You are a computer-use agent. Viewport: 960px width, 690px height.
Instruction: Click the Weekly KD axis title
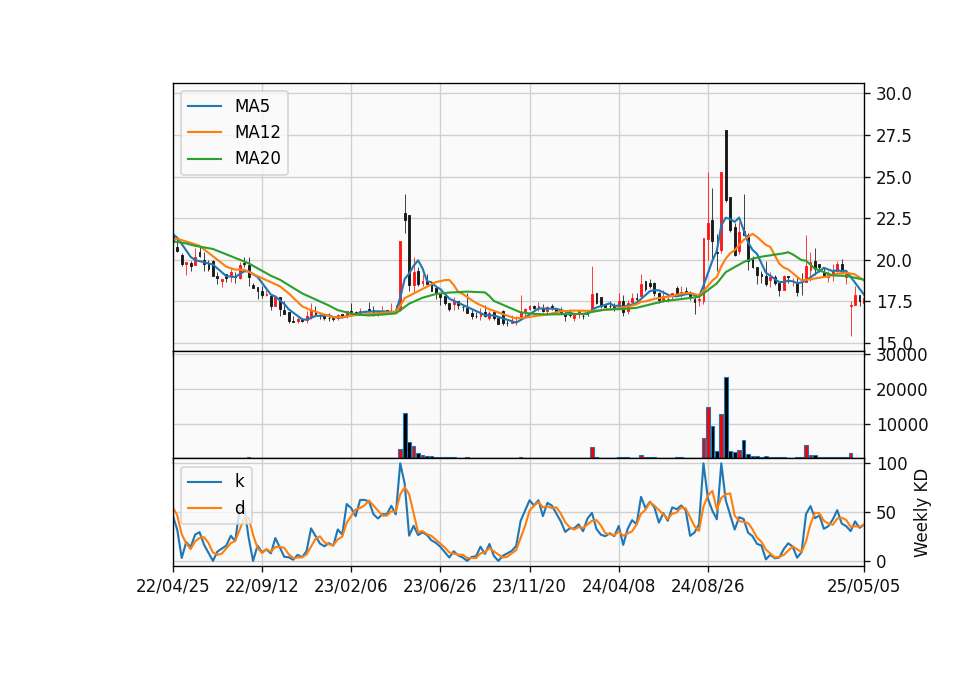point(921,514)
